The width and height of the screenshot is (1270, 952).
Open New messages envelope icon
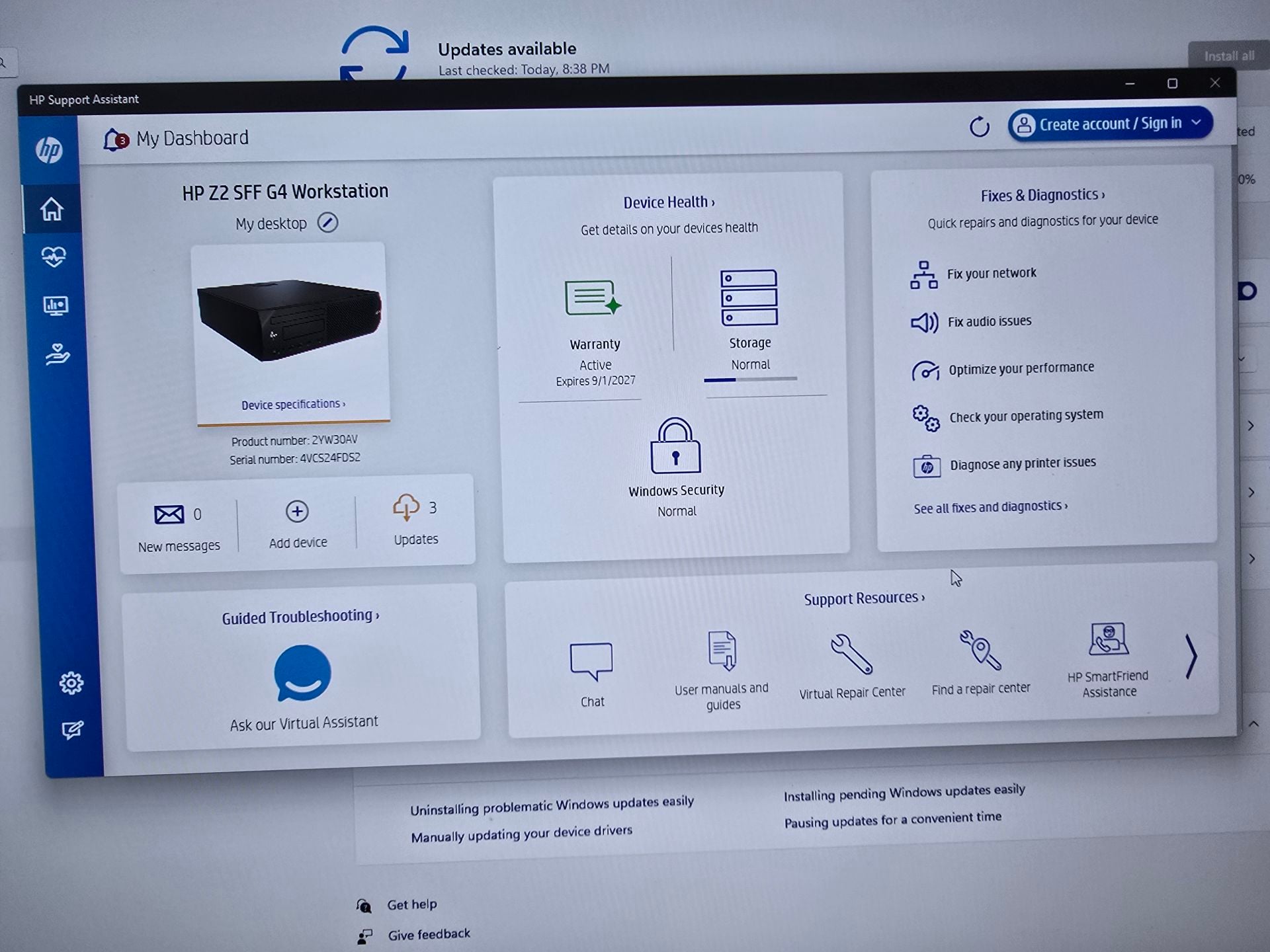169,514
